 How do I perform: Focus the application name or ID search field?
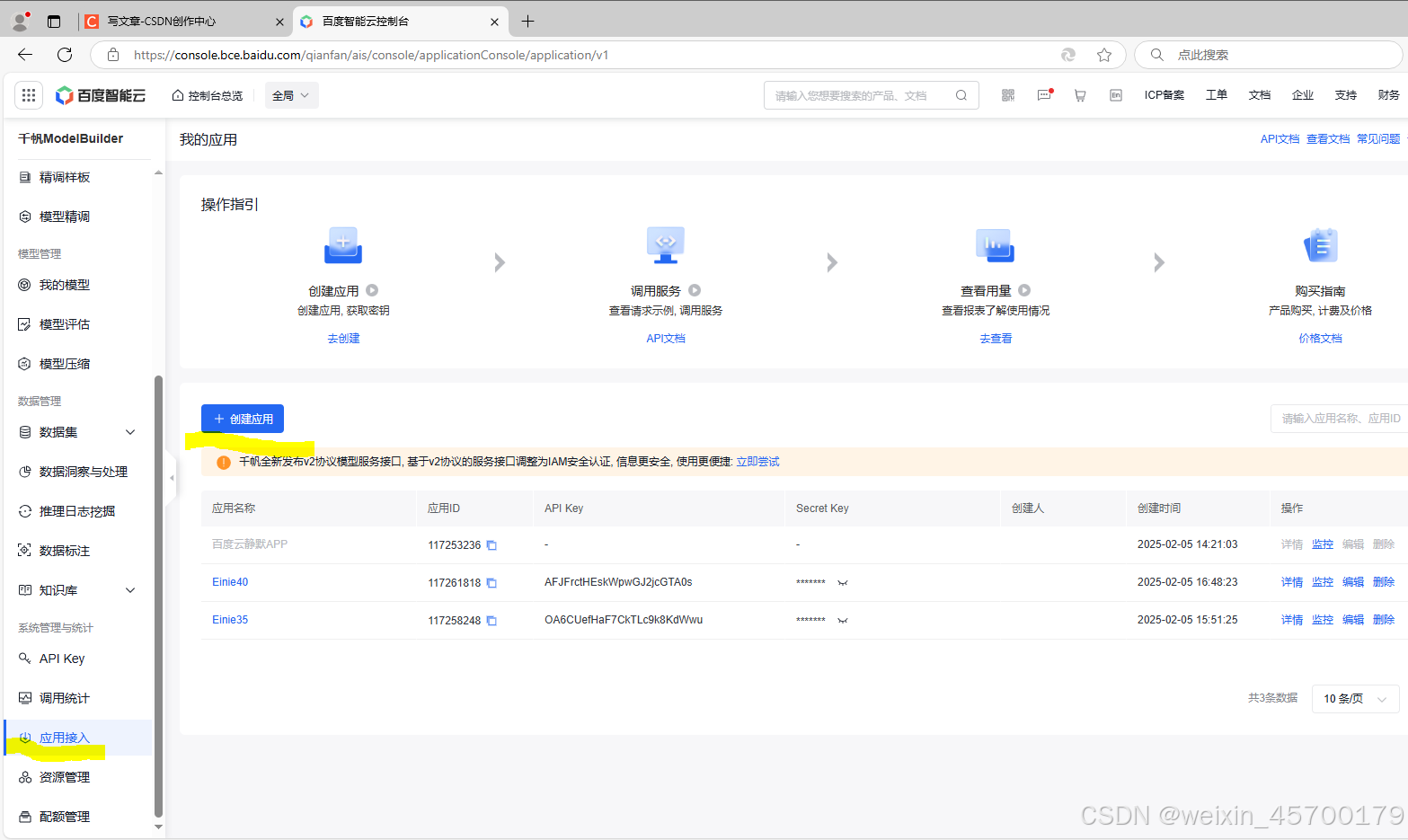pos(1339,419)
